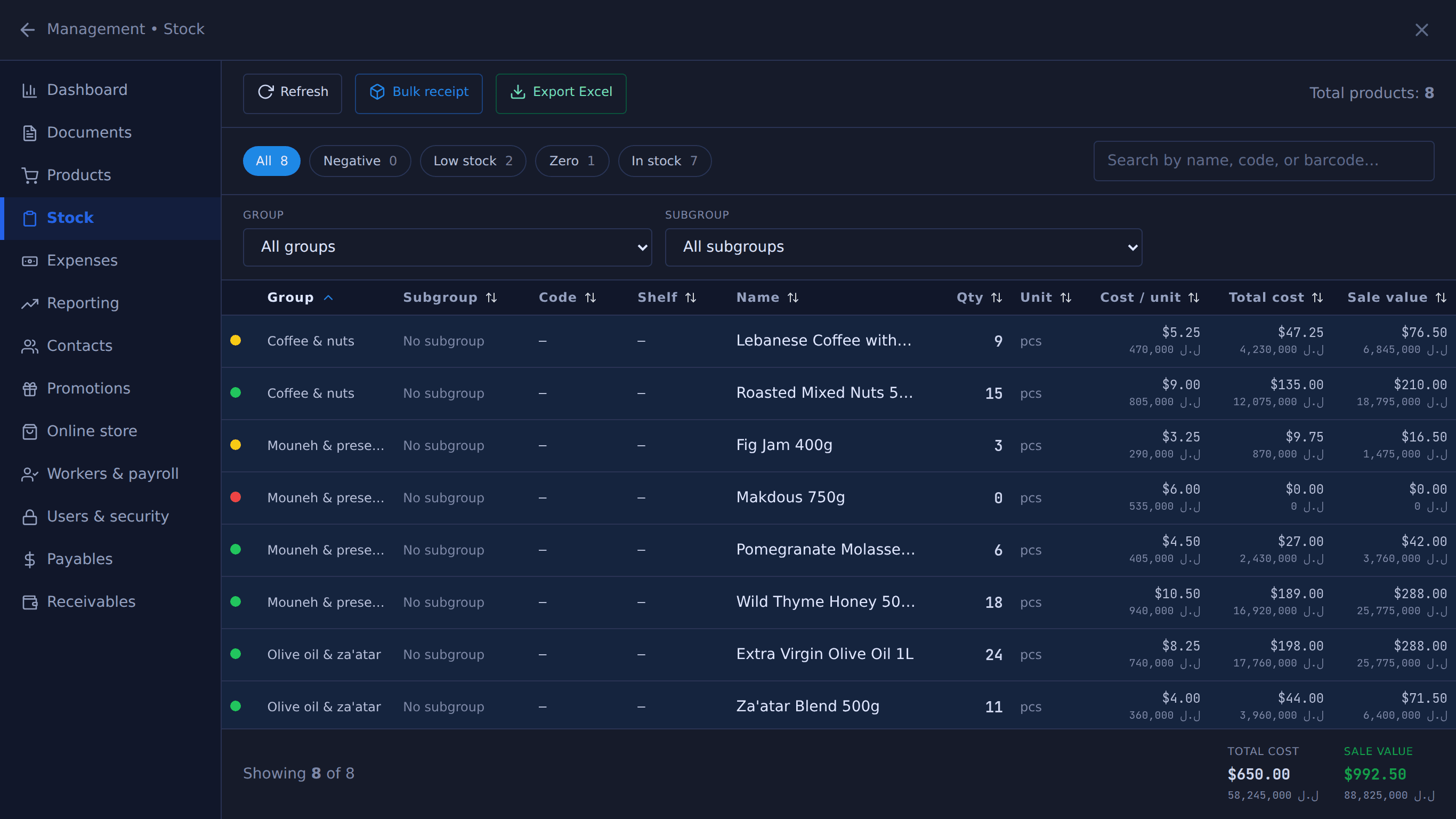Sort table by Subgroup column
The height and width of the screenshot is (819, 1456).
coord(450,298)
